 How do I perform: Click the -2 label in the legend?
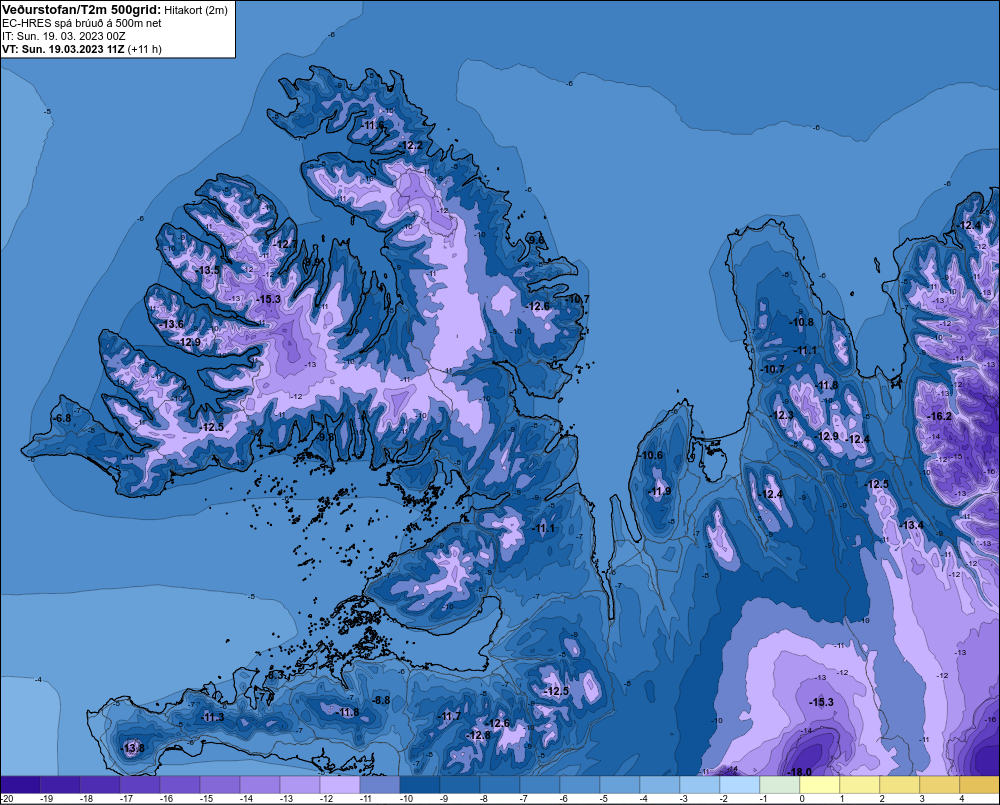(x=723, y=799)
